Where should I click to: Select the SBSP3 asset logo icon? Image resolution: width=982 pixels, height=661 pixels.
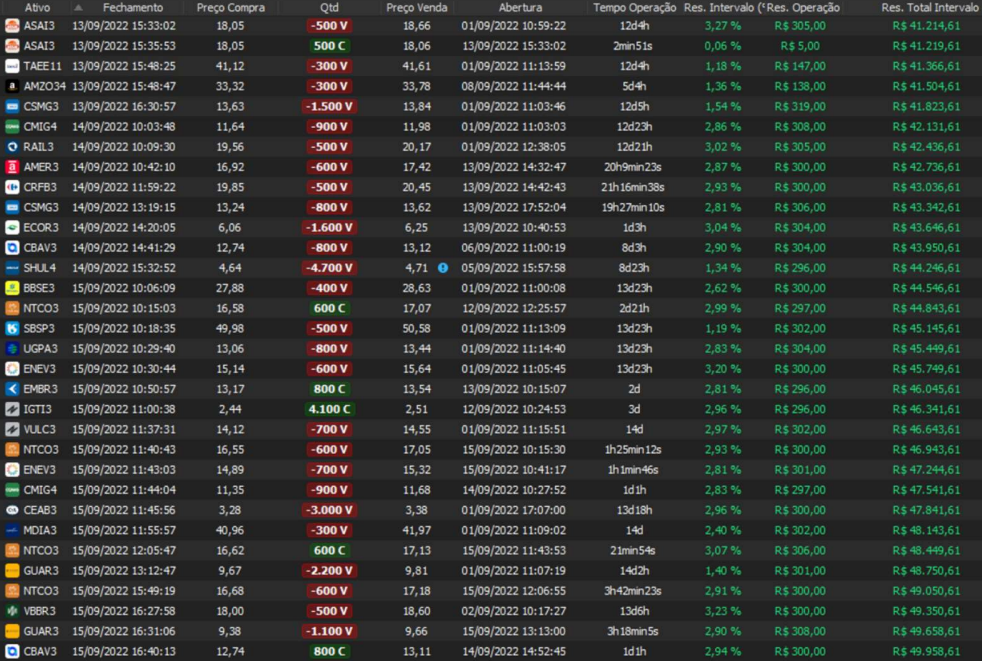pyautogui.click(x=12, y=328)
